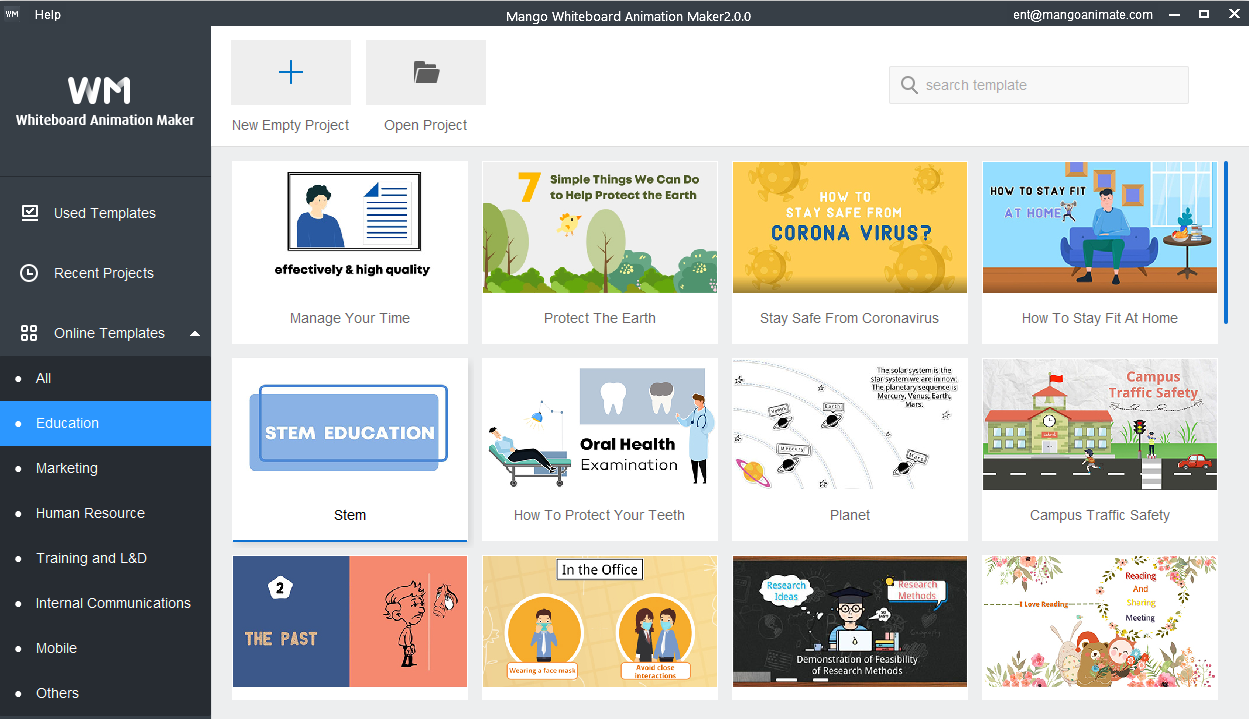Click the New Empty Project plus icon
The height and width of the screenshot is (719, 1249).
pos(291,72)
